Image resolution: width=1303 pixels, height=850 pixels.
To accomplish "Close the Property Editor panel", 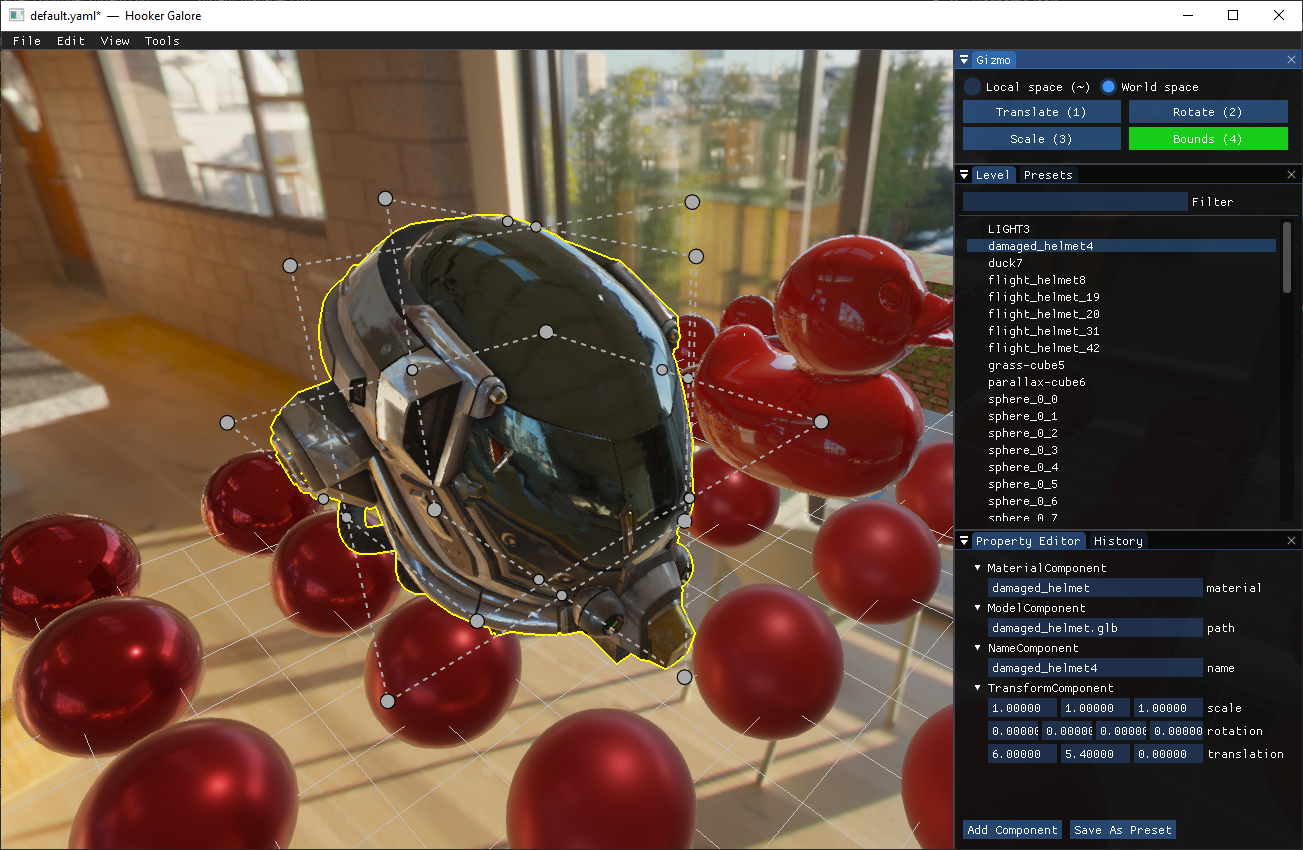I will (1291, 541).
